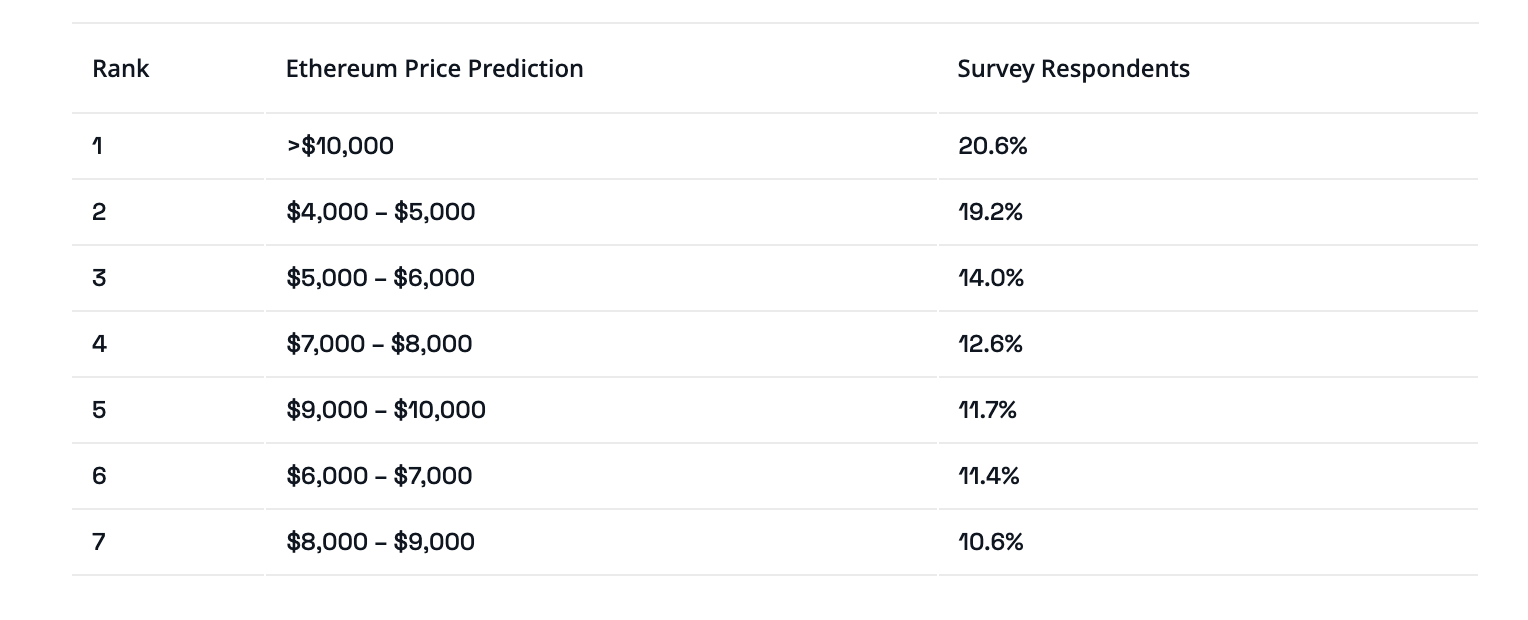The width and height of the screenshot is (1528, 620).
Task: Select the 20.6% respondents cell
Action: pyautogui.click(x=992, y=146)
